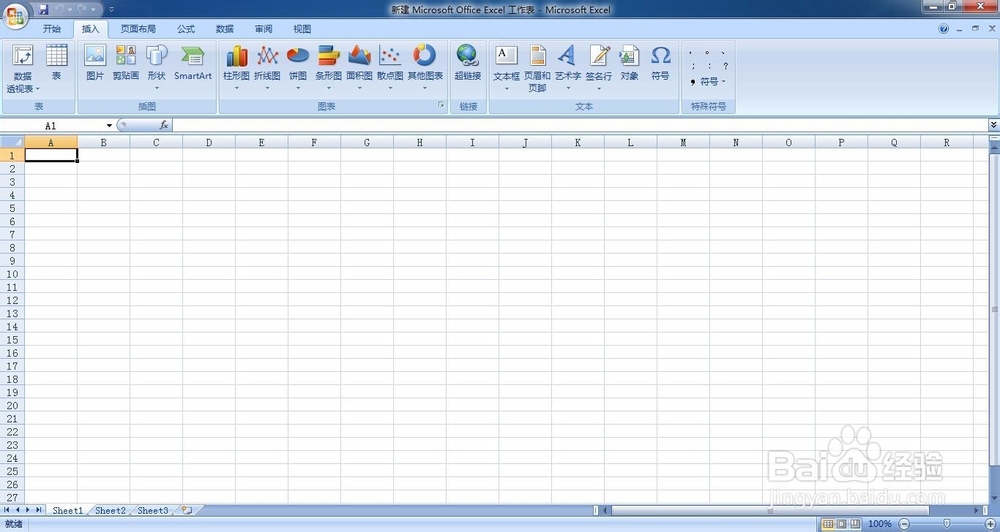
Task: Insert a line chart (折线图)
Action: coord(267,67)
